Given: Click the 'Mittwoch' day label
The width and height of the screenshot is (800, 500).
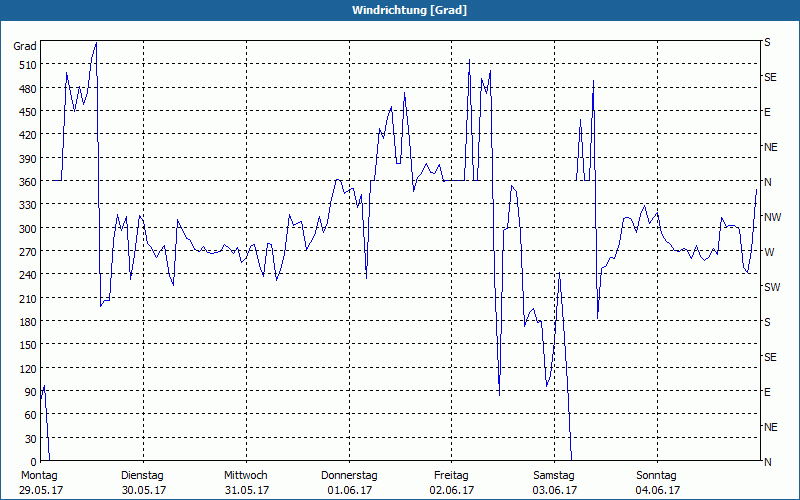Looking at the screenshot, I should tap(245, 476).
